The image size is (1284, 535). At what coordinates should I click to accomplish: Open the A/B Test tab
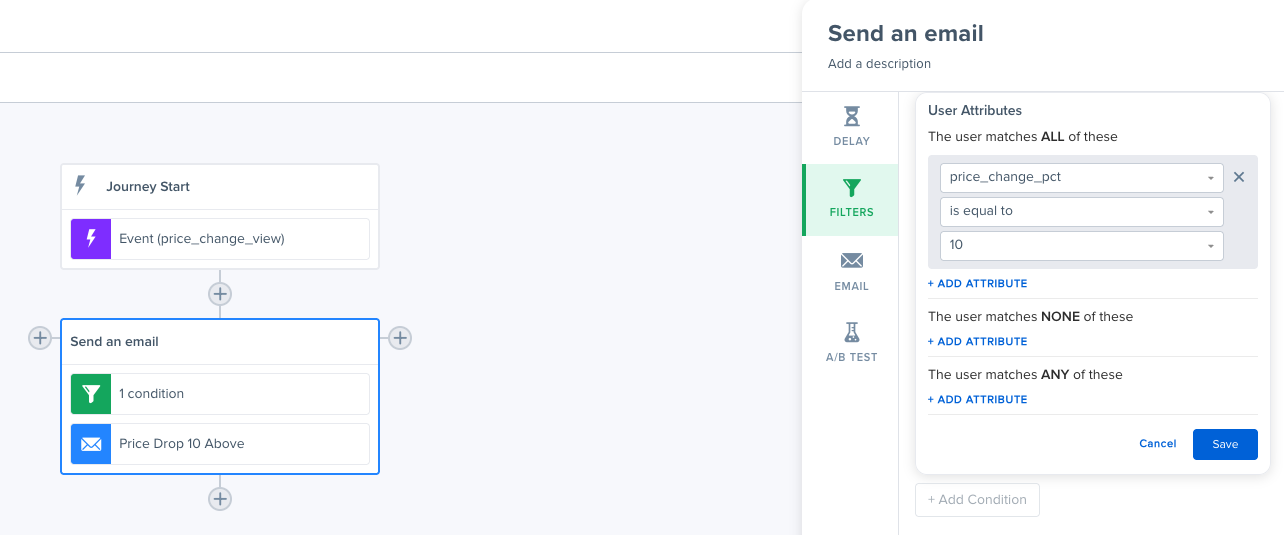(x=852, y=342)
